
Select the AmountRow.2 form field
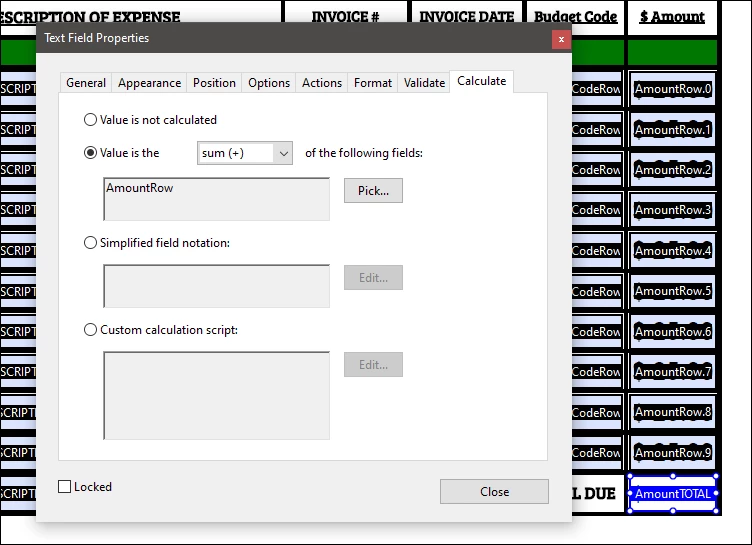[x=672, y=170]
